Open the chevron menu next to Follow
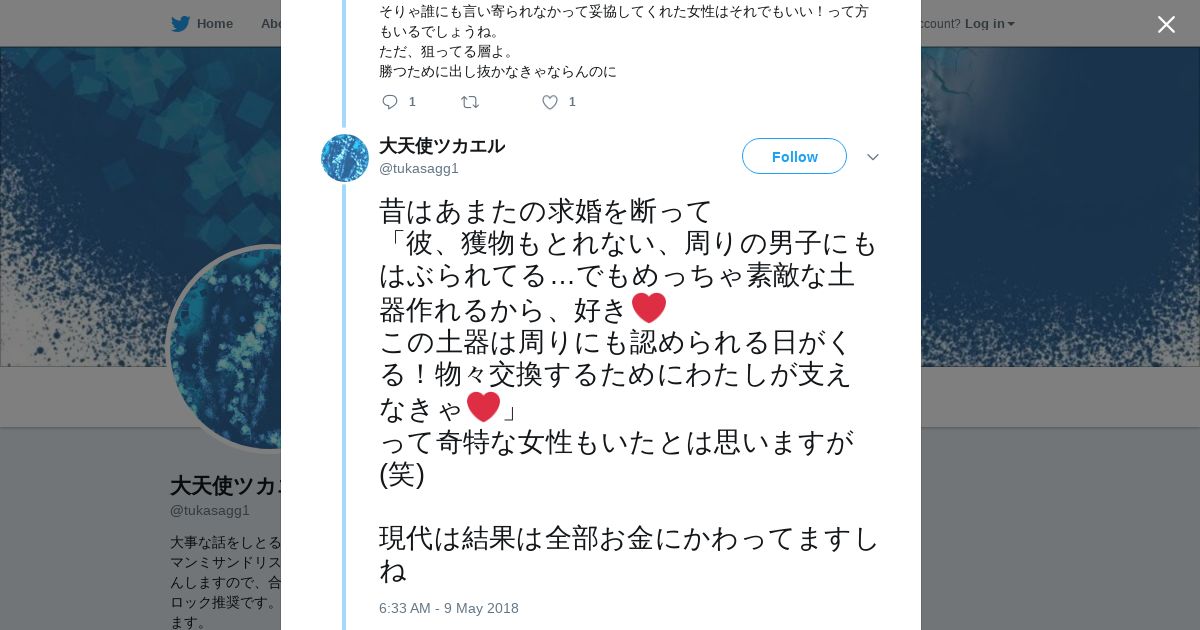The height and width of the screenshot is (630, 1200). 872,157
